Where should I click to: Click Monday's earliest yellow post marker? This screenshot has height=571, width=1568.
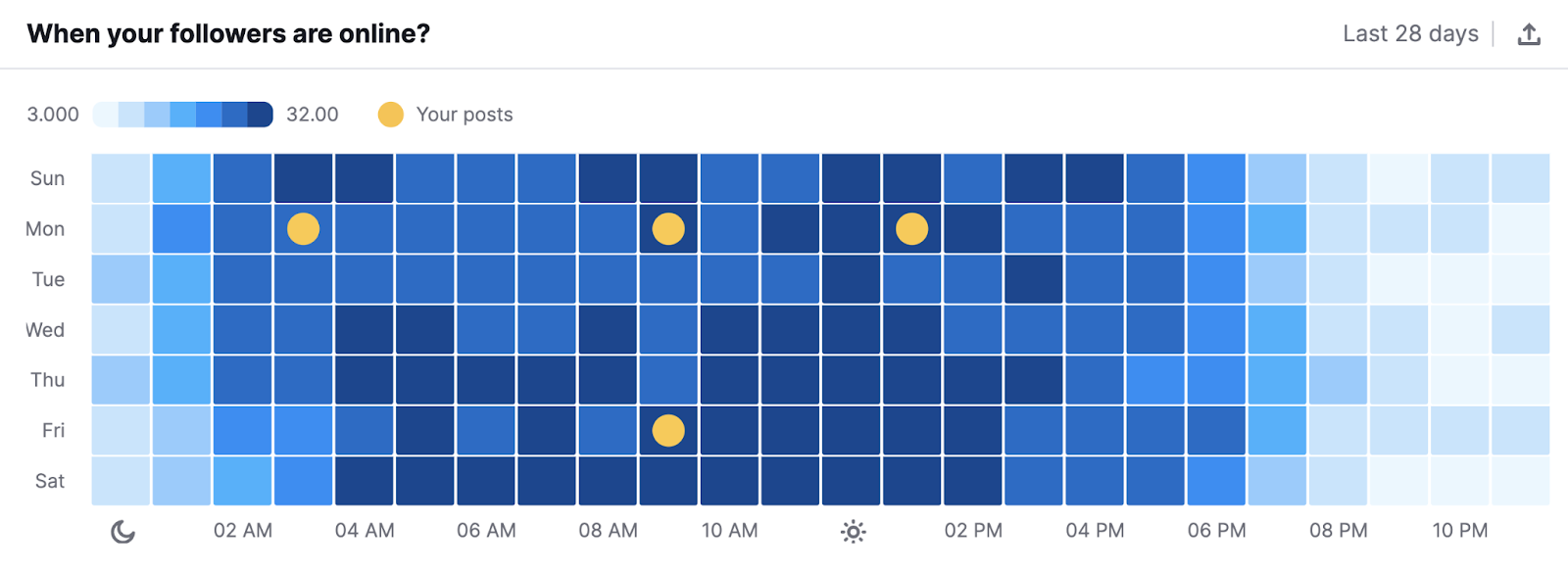coord(303,228)
